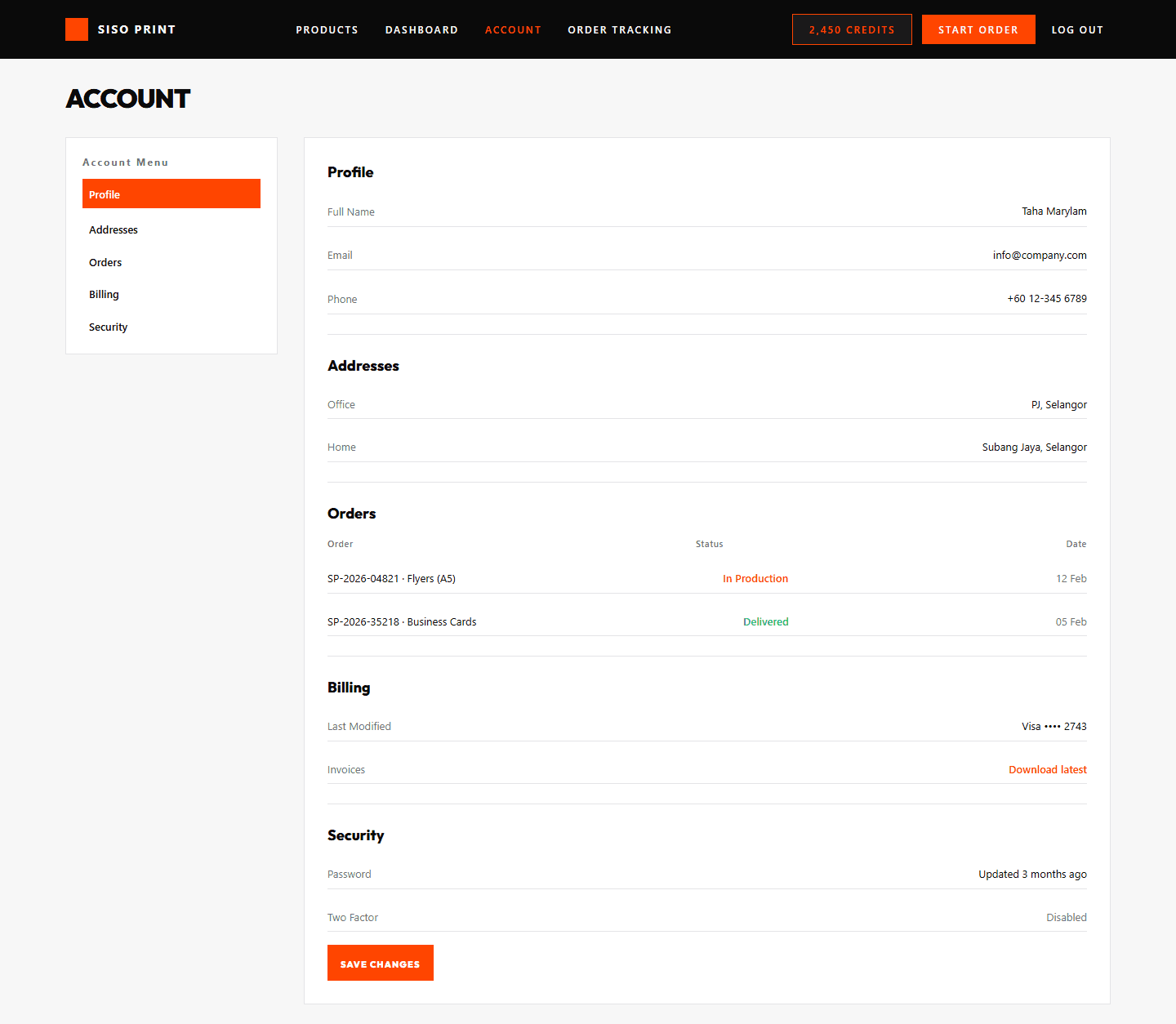This screenshot has width=1176, height=1024.
Task: Click the In Production status label
Action: tap(755, 578)
